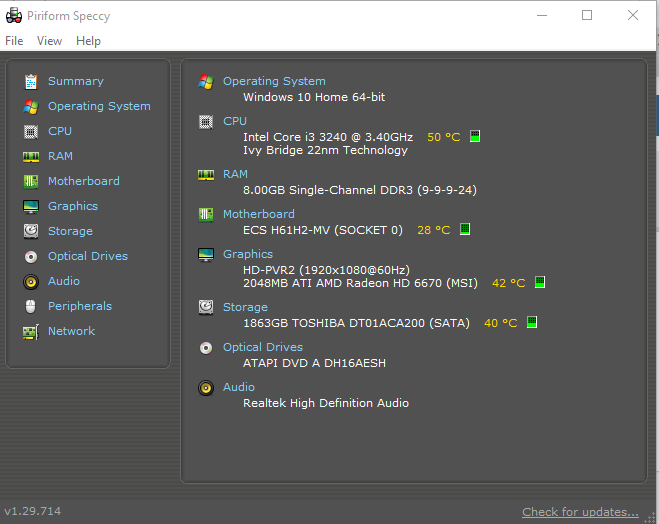Image resolution: width=659 pixels, height=524 pixels.
Task: Open the RAM section from sidebar
Action: pos(60,156)
